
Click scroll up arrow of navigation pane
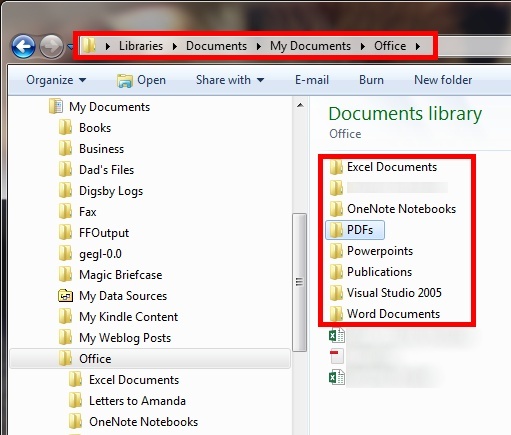pos(300,105)
